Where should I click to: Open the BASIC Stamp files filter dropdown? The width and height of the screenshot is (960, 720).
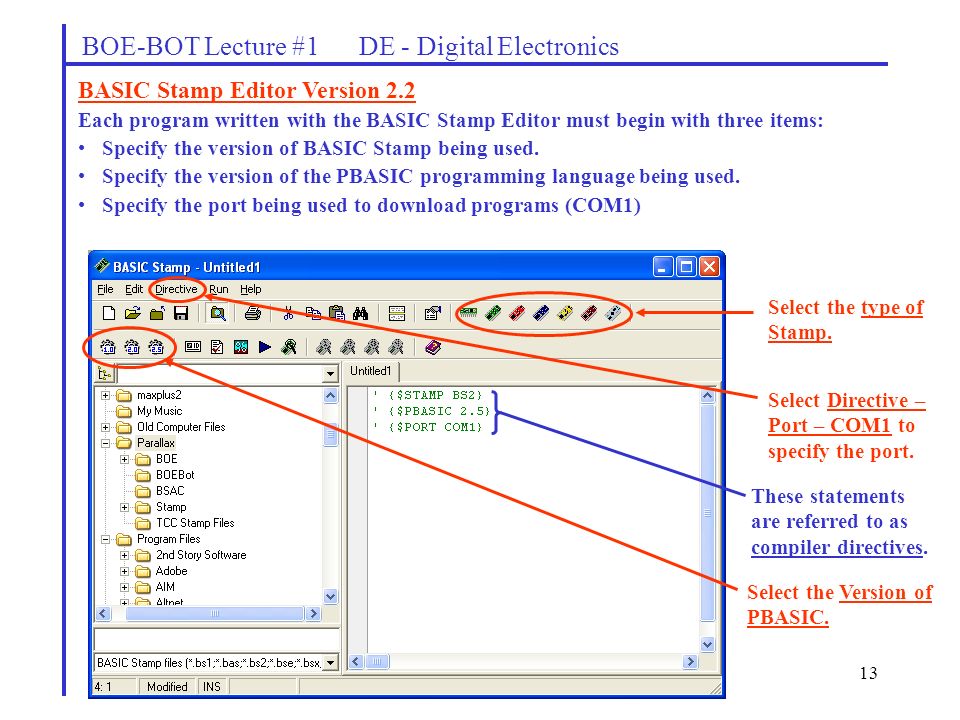click(331, 662)
